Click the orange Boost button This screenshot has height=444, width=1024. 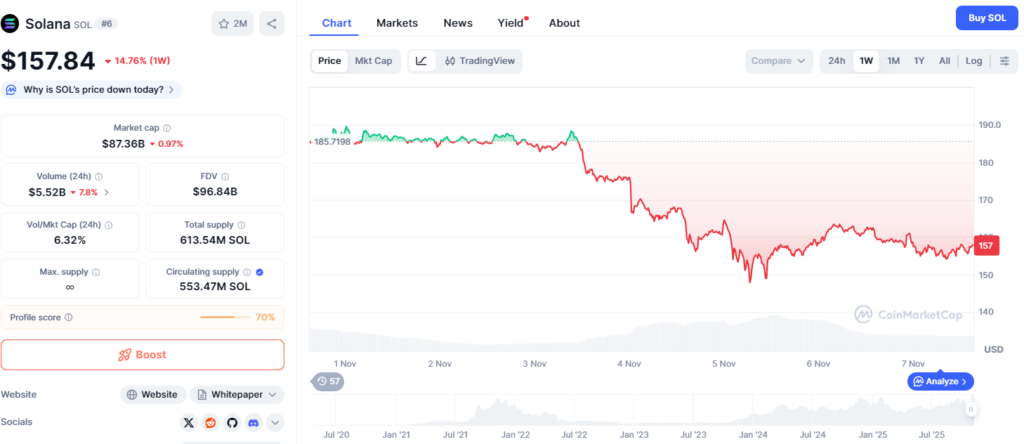click(x=142, y=354)
